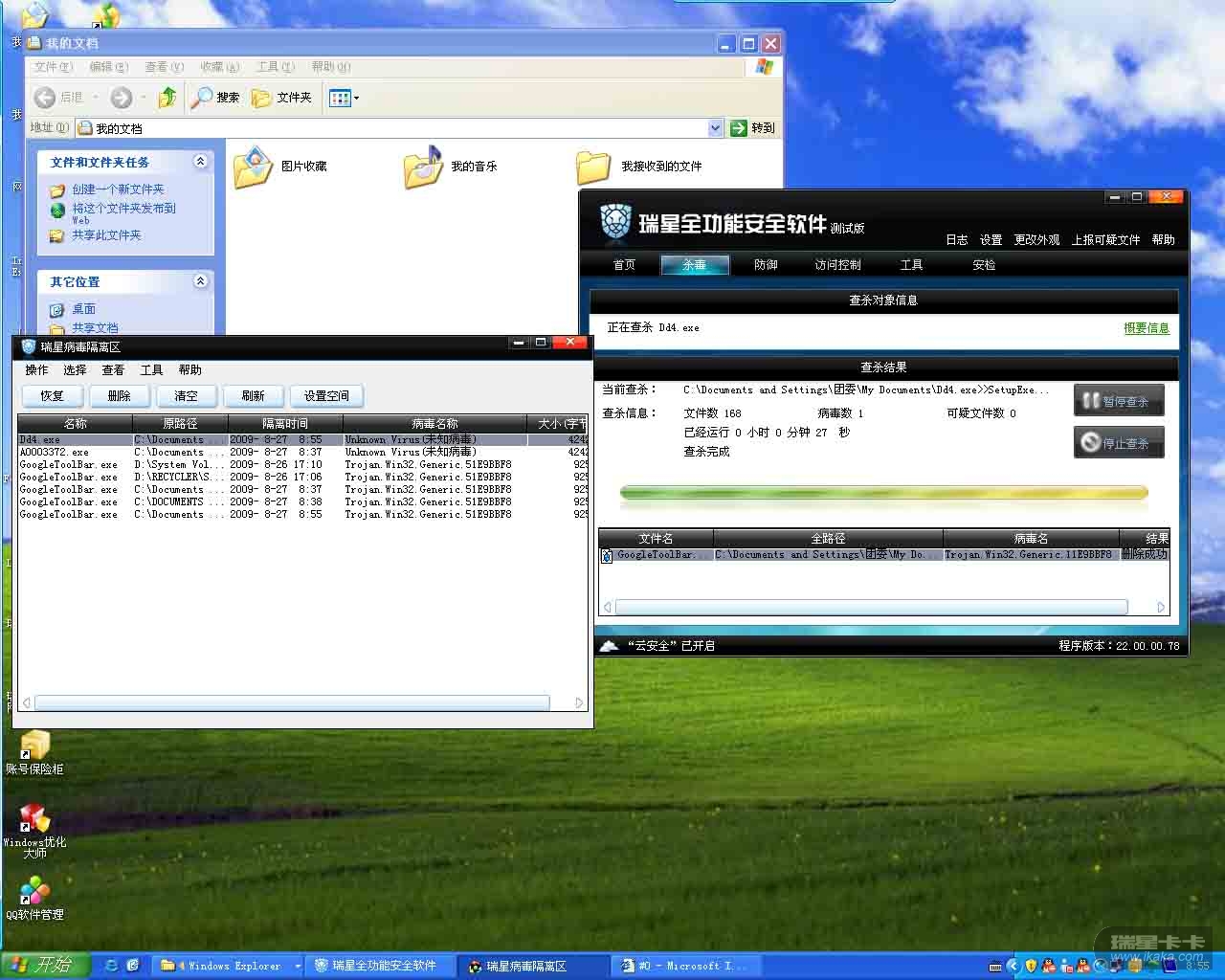Open the 文件(F) menu in Explorer
The width and height of the screenshot is (1225, 980).
tap(54, 67)
